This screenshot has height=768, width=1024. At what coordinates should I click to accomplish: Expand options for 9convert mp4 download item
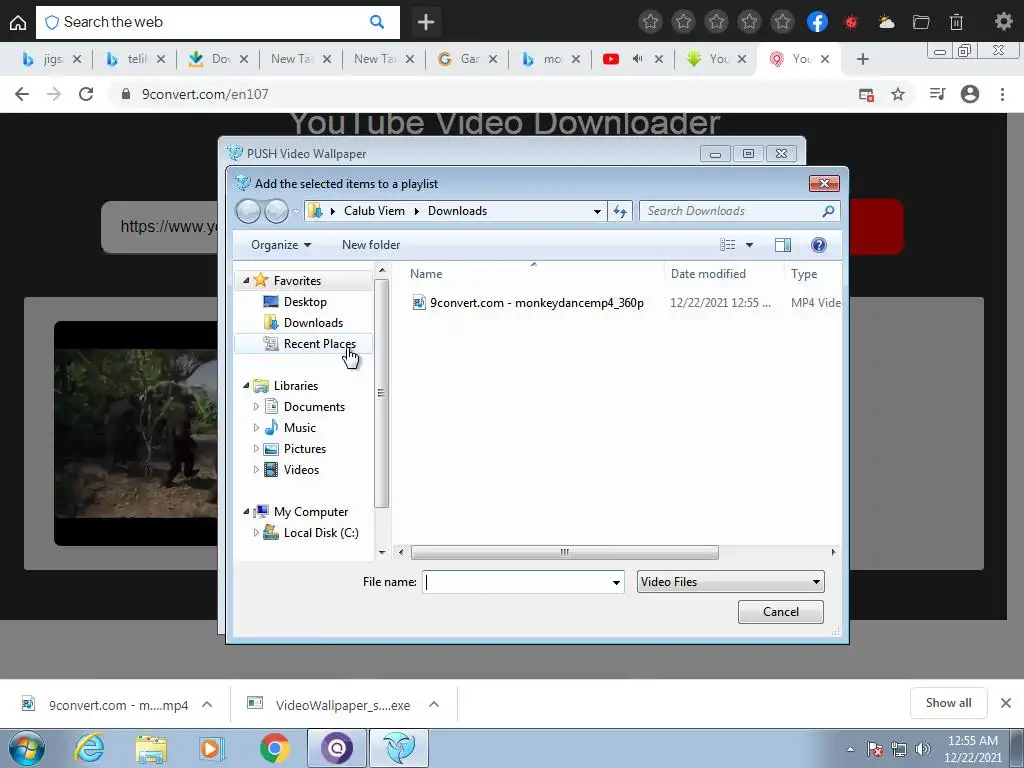click(207, 704)
